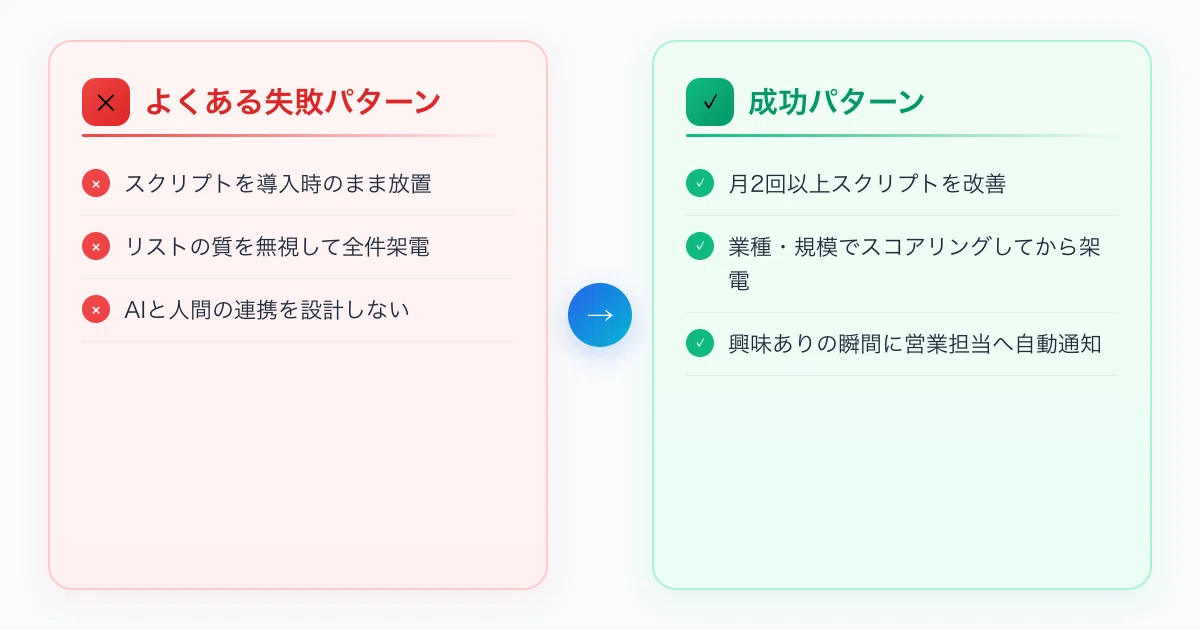Screen dimensions: 1200x630
Task: Click the text 興味ありの瞬間に営業担当へ自動通知
Action: 915,343
